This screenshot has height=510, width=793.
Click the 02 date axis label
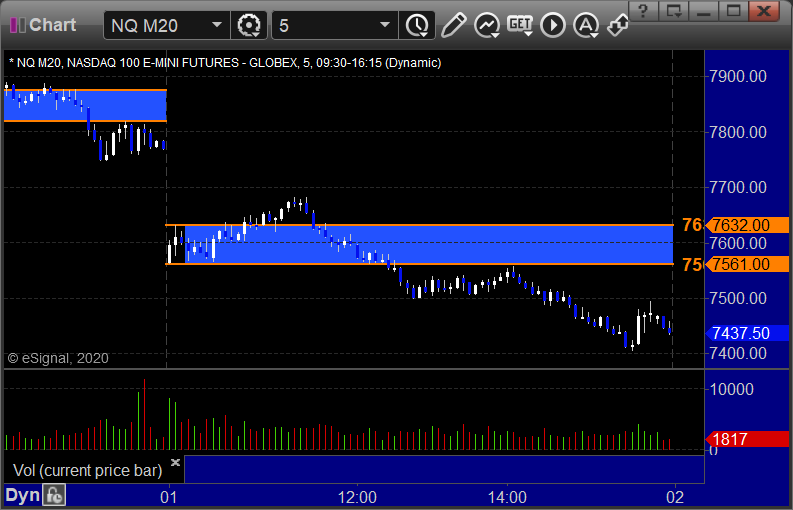click(x=675, y=497)
